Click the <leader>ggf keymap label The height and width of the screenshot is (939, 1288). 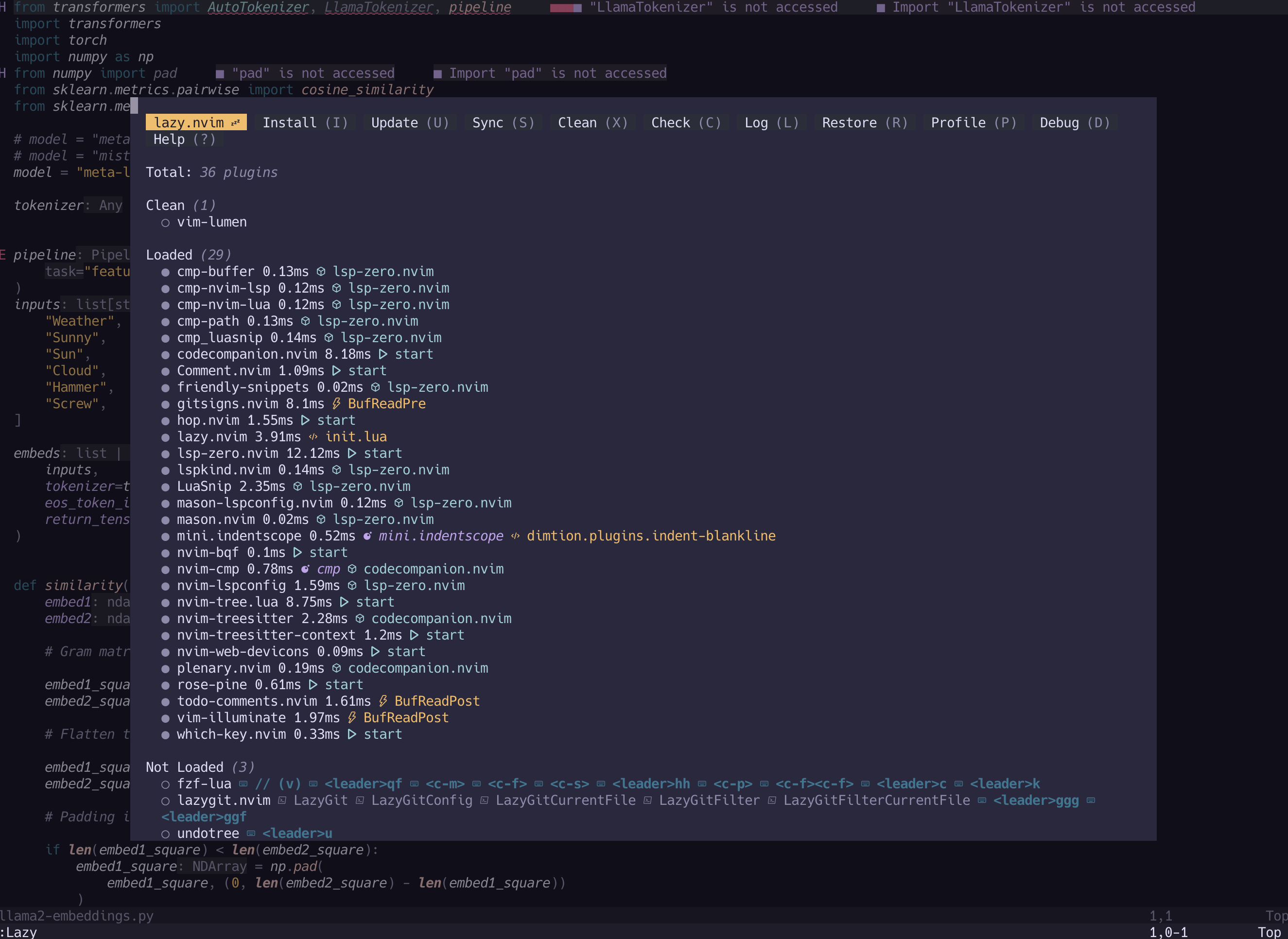pos(204,817)
